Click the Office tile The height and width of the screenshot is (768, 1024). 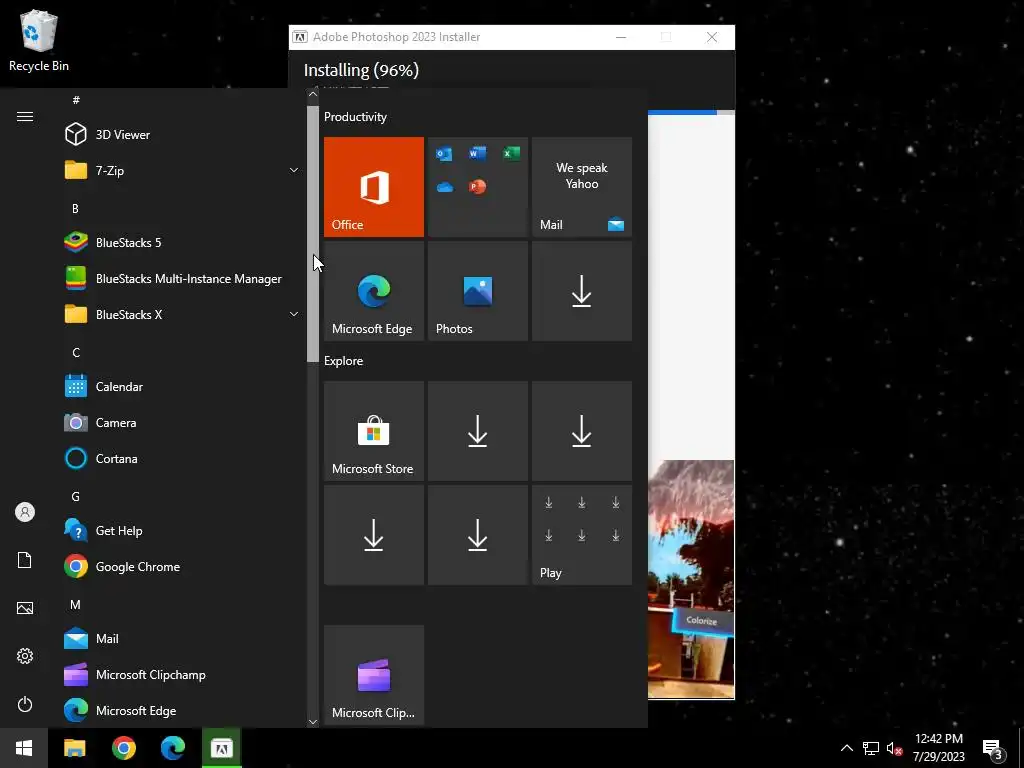374,187
